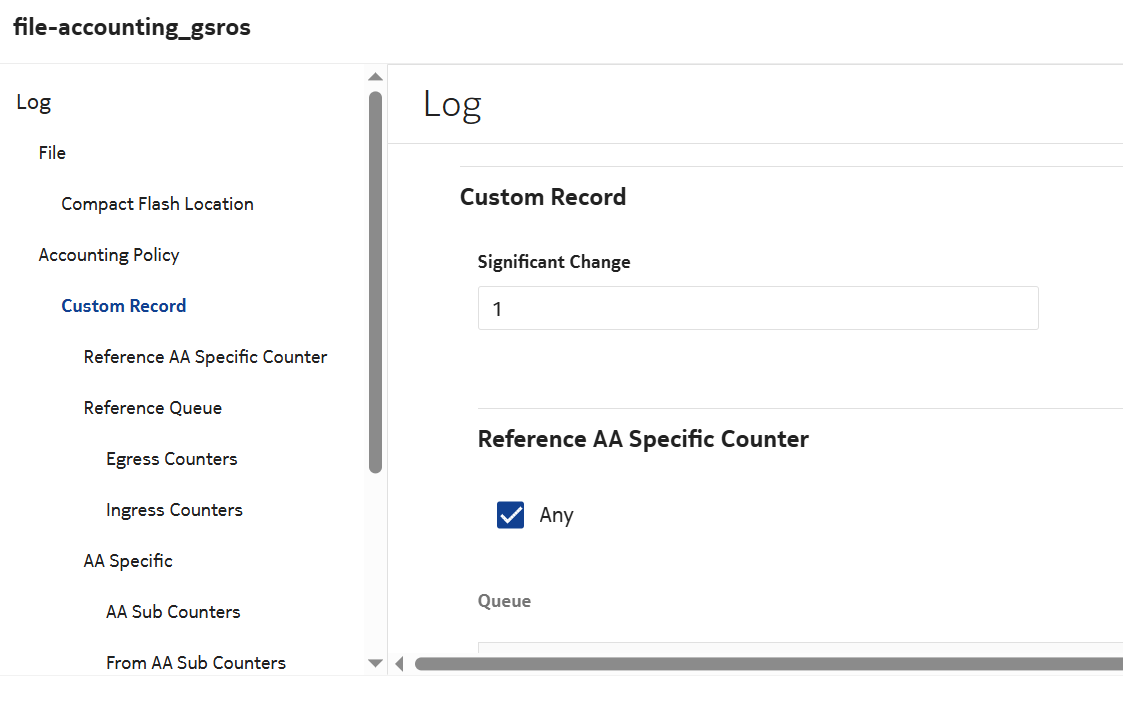
Task: Select Reference Queue in sidebar
Action: (152, 408)
